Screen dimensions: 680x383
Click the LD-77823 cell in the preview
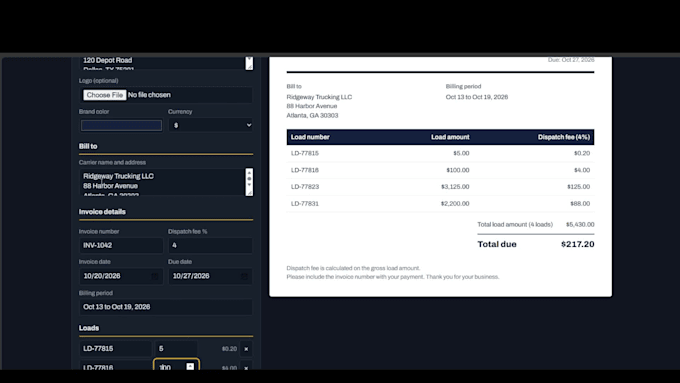(x=305, y=187)
